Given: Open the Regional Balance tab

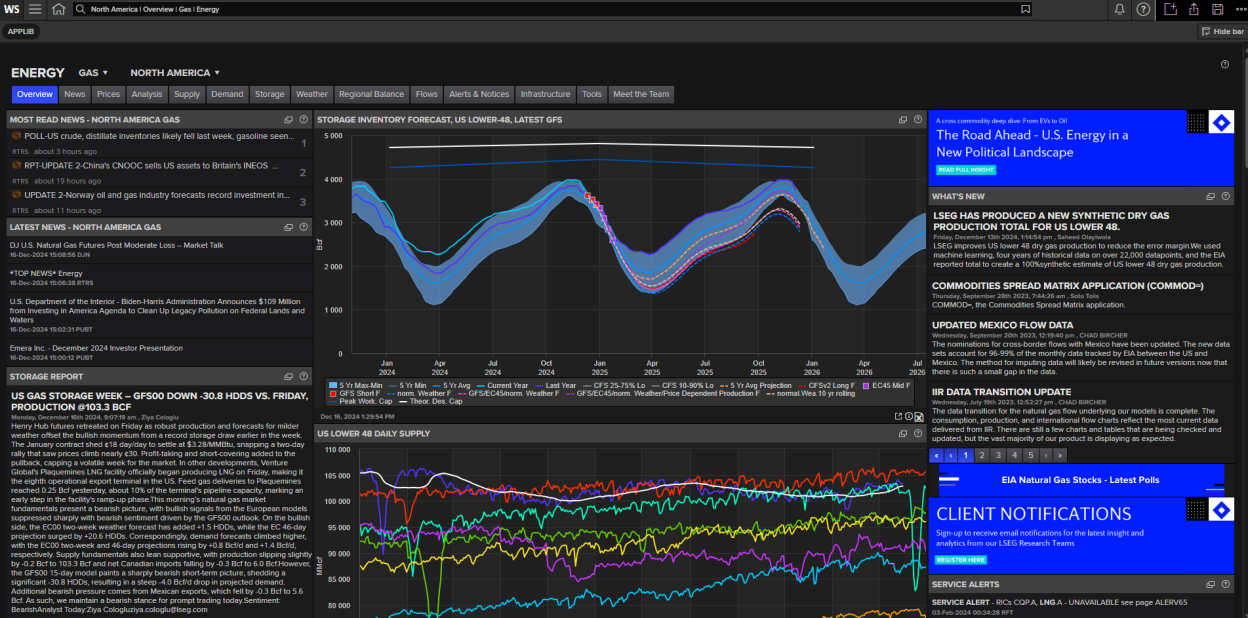Looking at the screenshot, I should [x=371, y=95].
